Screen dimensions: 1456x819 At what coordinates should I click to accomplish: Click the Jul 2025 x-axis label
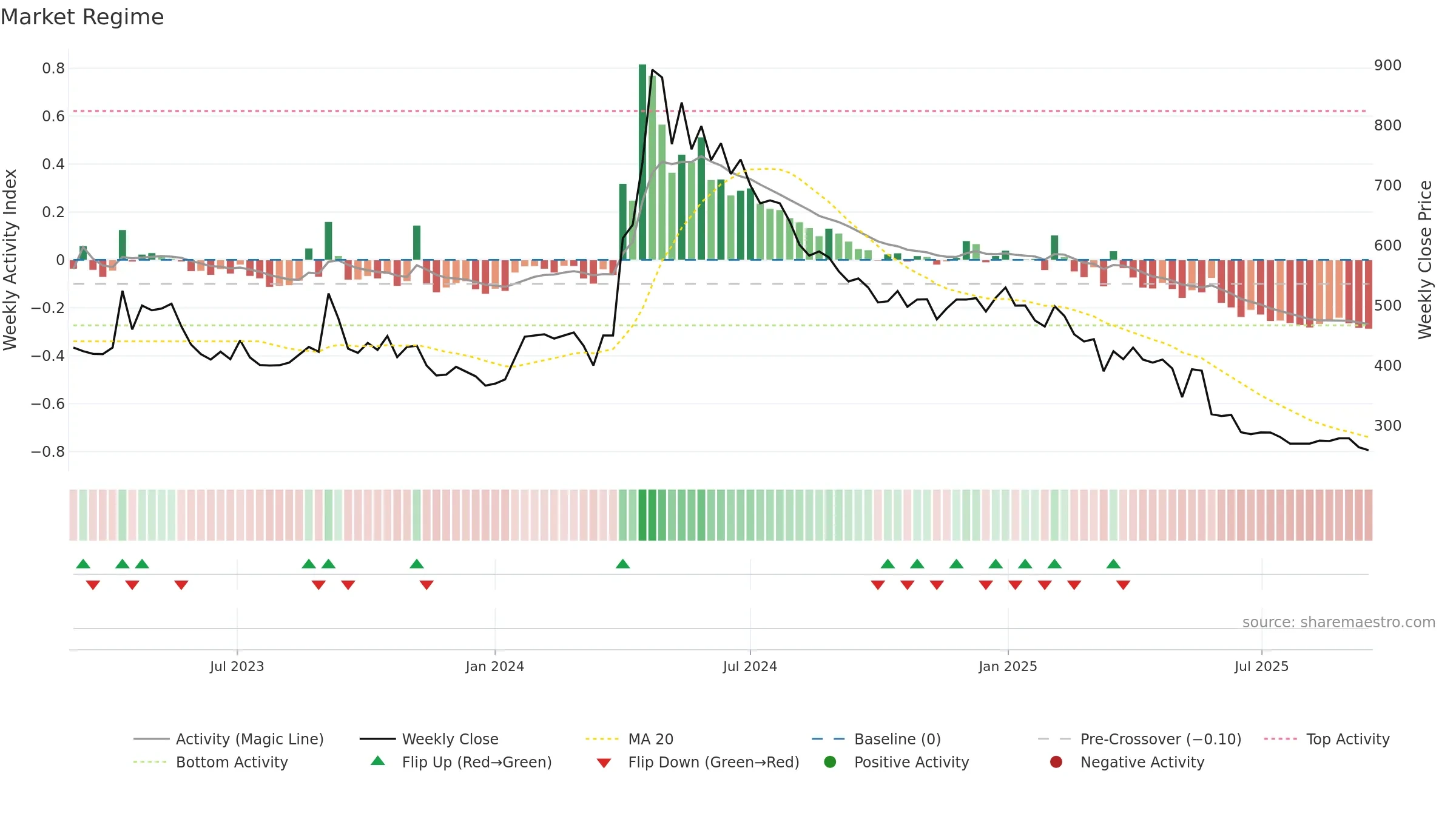(1261, 666)
